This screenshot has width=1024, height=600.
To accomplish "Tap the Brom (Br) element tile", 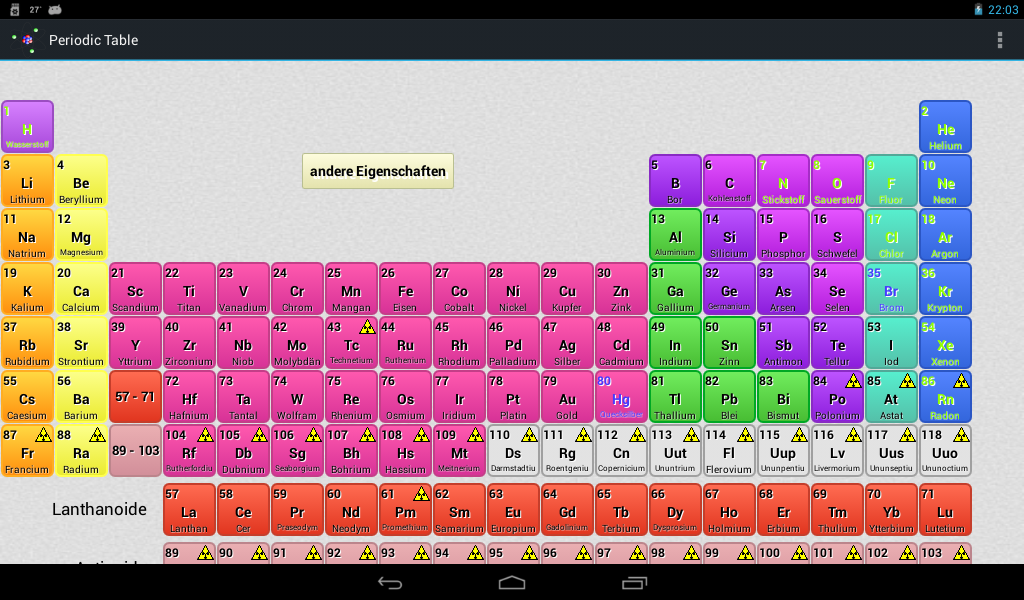I will (x=891, y=289).
